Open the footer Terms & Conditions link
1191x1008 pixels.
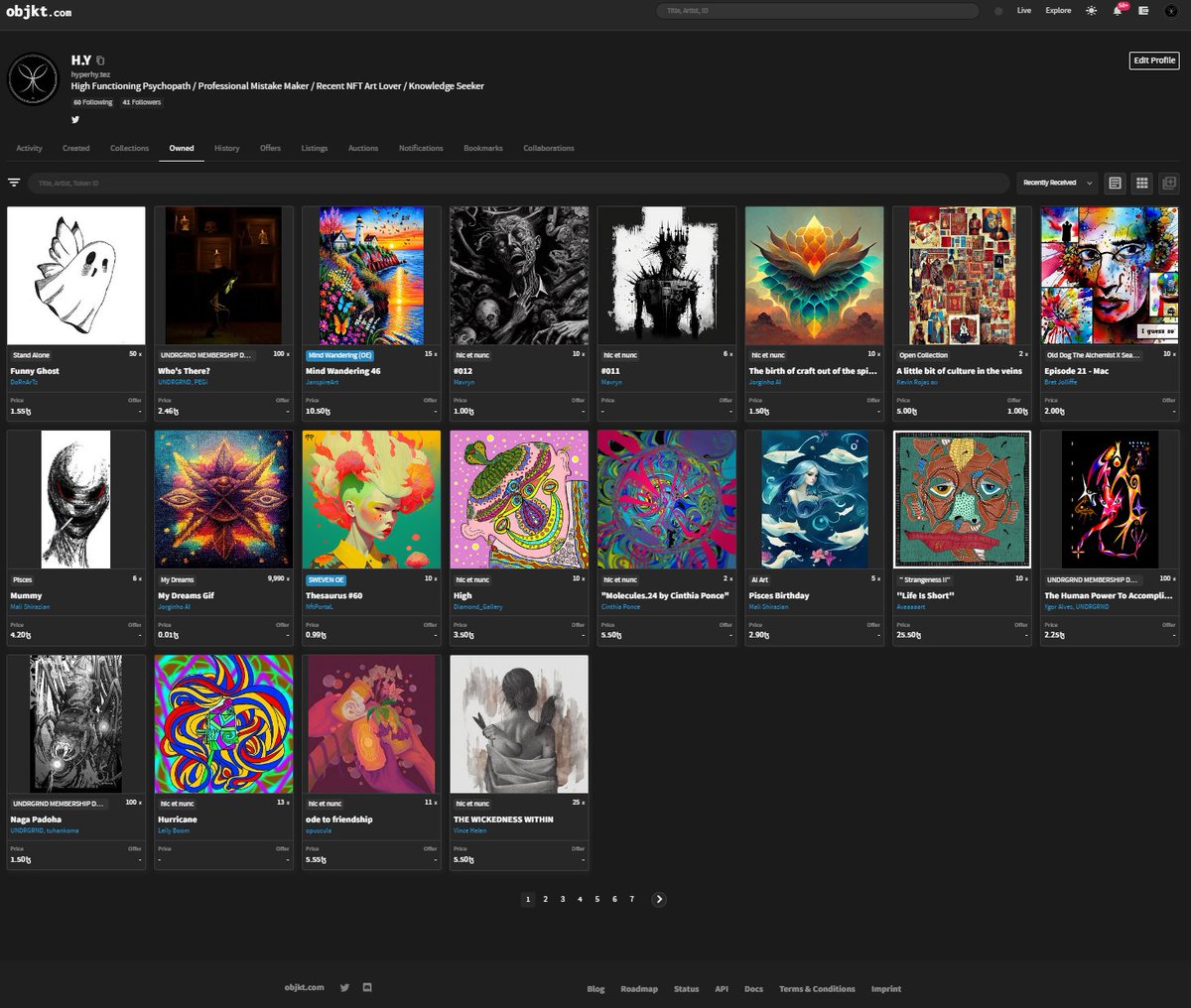click(817, 988)
